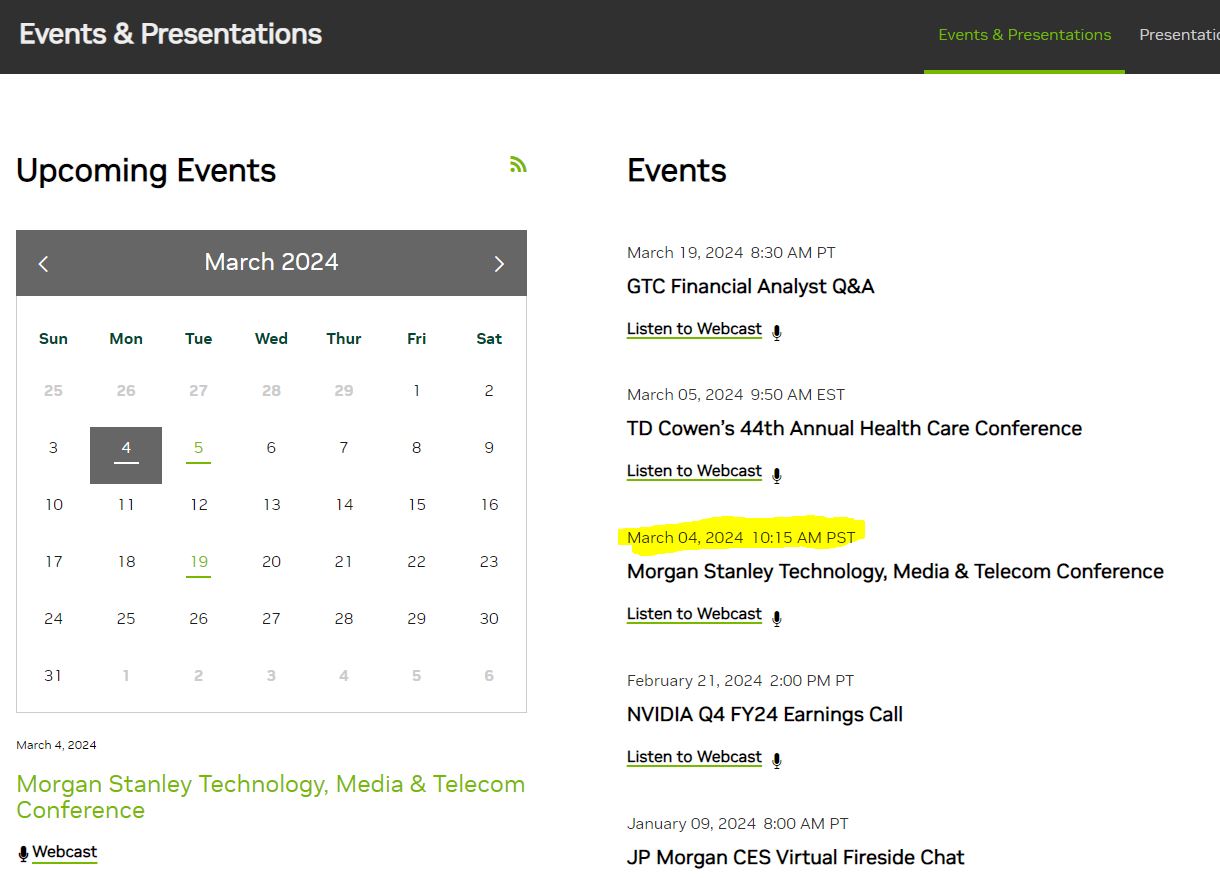Select March 4 in the calendar
The height and width of the screenshot is (878, 1220).
pos(126,448)
